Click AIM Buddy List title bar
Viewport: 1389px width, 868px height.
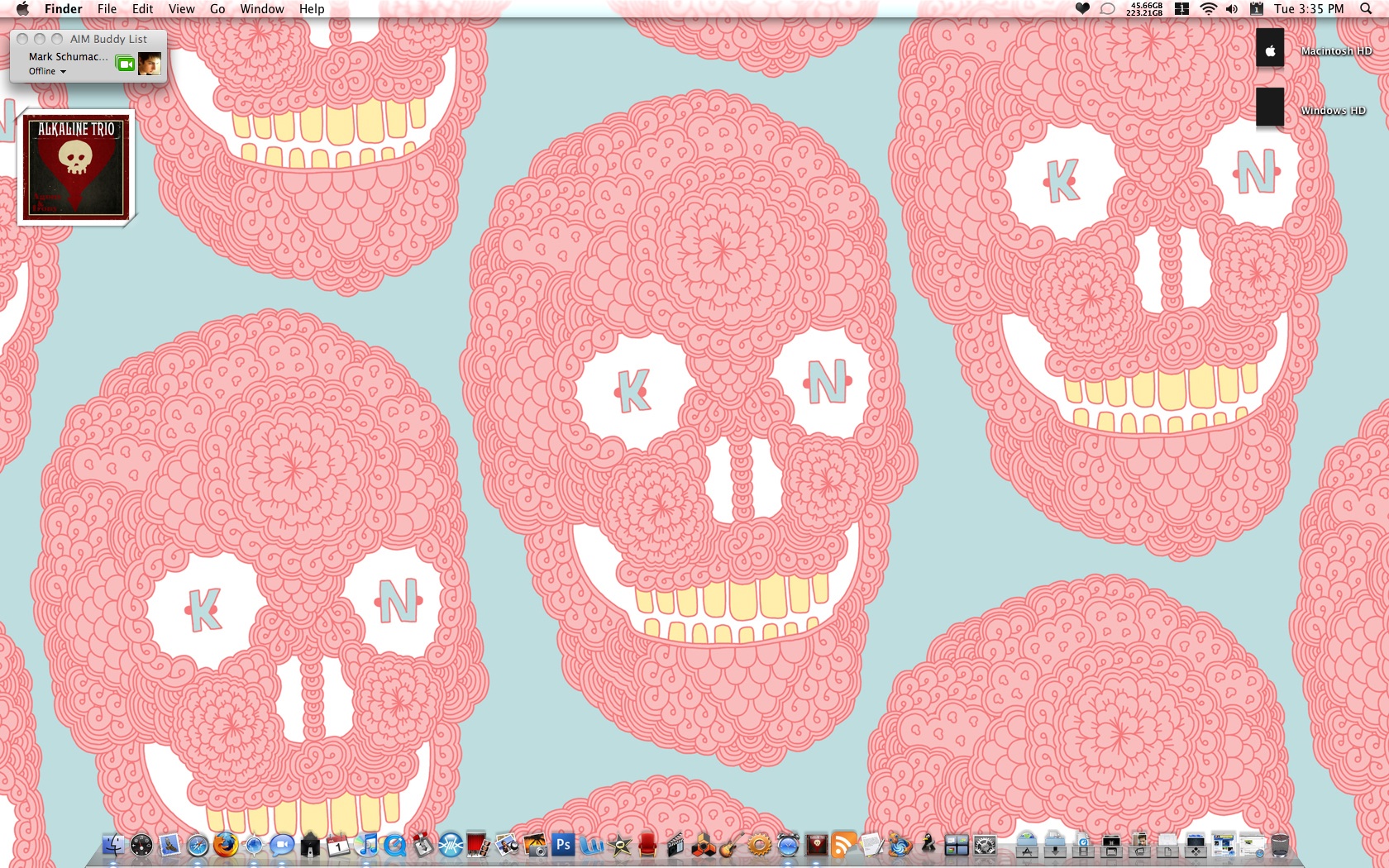pos(88,39)
